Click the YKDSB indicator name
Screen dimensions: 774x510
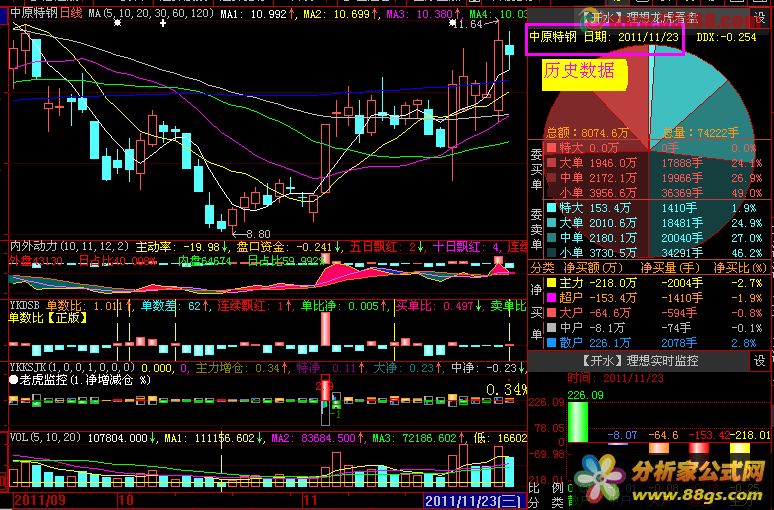click(x=25, y=306)
